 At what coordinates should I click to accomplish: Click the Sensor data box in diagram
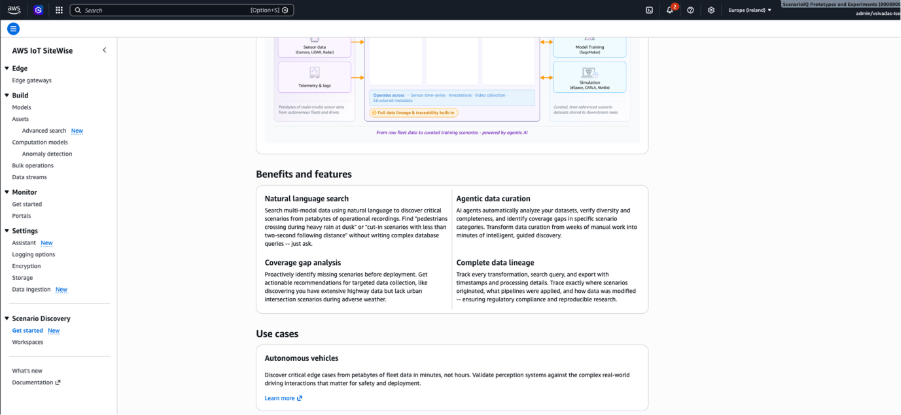click(314, 47)
